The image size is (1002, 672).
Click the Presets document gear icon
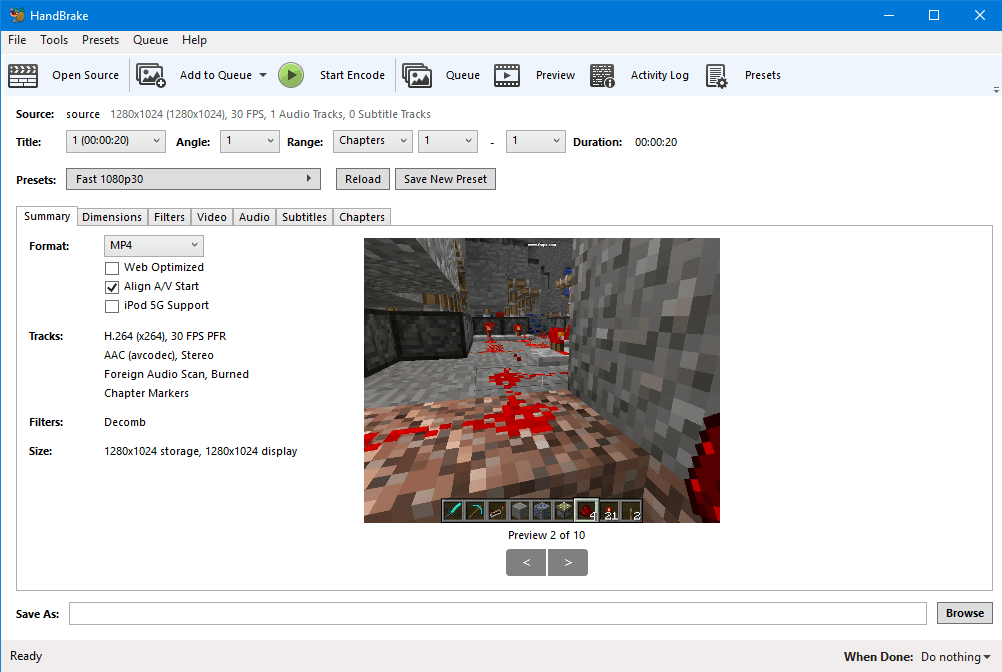(x=716, y=75)
